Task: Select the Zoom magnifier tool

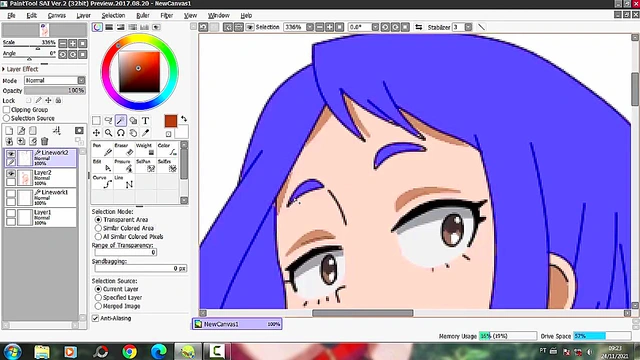Action: point(108,133)
